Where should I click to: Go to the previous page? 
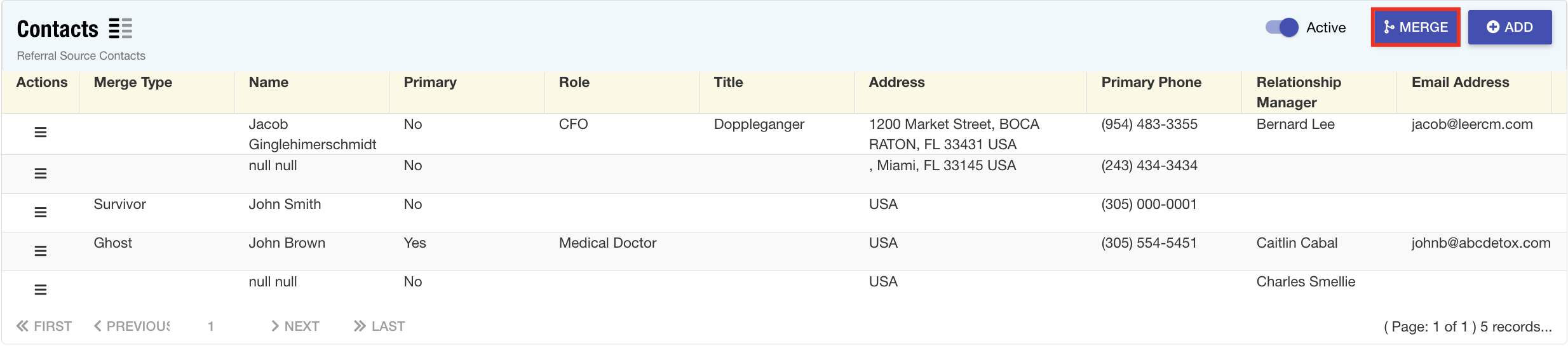pyautogui.click(x=132, y=326)
